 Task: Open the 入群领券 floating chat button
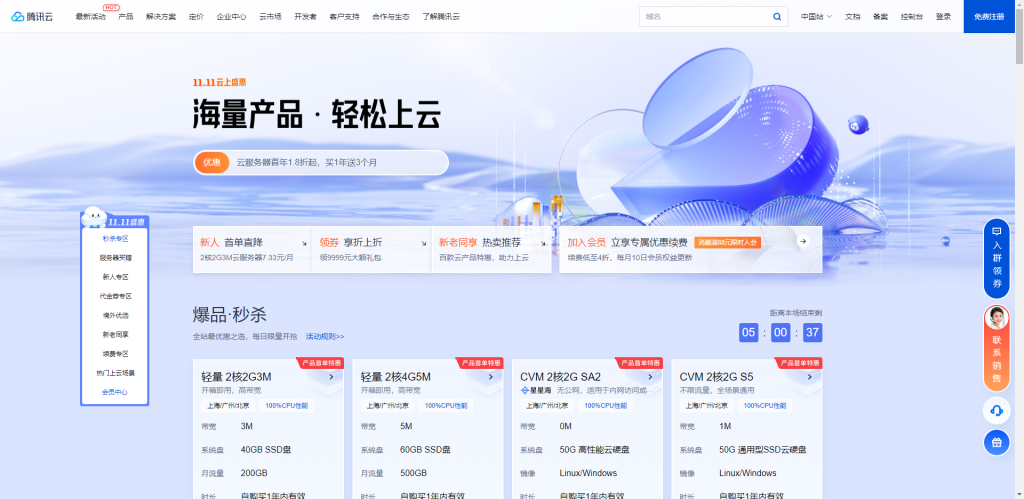(x=997, y=258)
